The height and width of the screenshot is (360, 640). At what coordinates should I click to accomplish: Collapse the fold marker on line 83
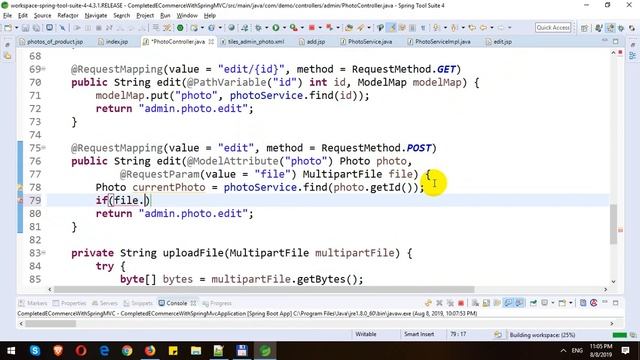coord(44,253)
